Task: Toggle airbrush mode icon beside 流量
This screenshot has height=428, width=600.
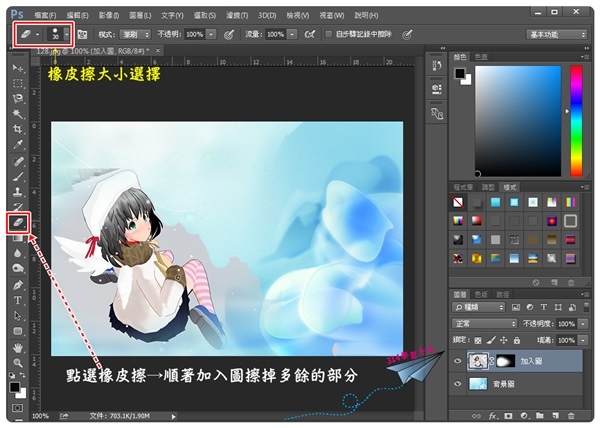Action: (x=310, y=34)
